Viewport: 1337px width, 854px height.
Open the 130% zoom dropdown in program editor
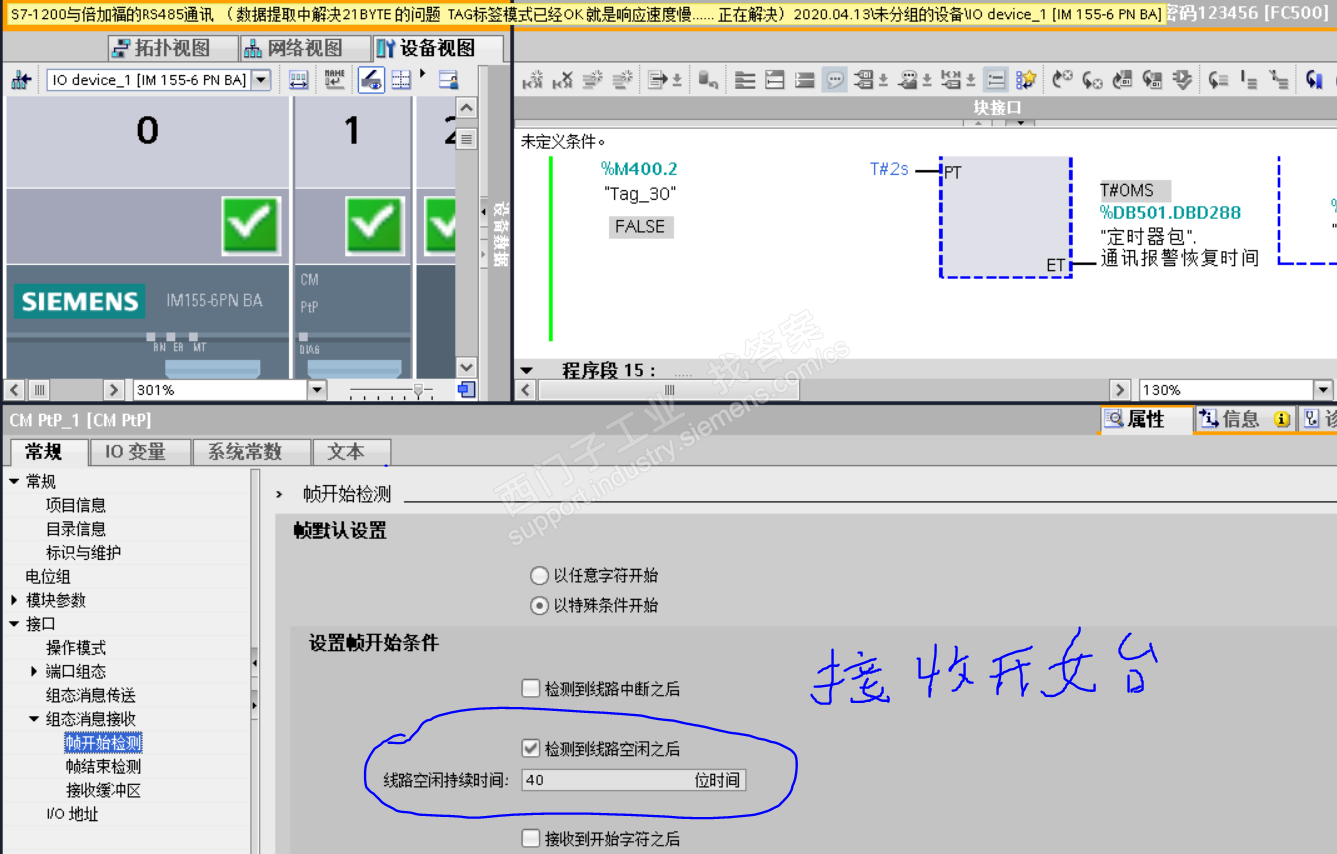(1323, 390)
